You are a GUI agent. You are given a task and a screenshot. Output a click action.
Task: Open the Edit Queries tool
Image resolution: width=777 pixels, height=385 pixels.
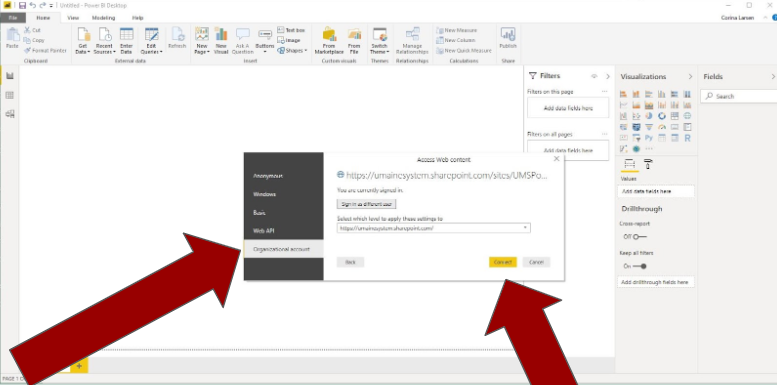151,41
